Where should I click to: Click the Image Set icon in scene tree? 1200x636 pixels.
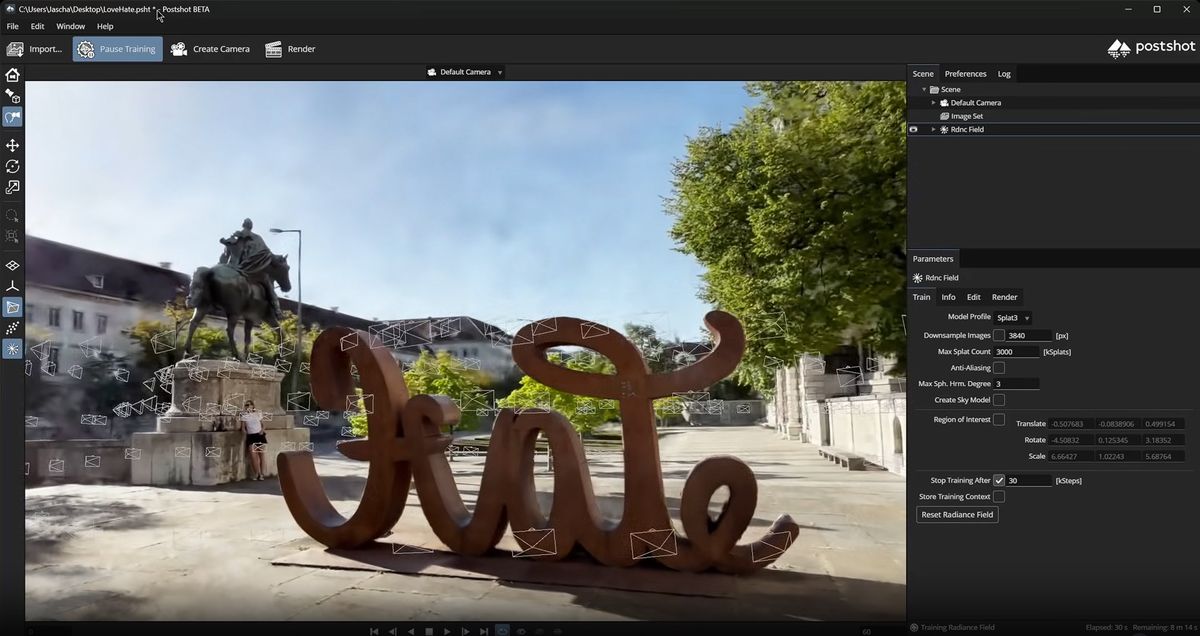point(944,116)
